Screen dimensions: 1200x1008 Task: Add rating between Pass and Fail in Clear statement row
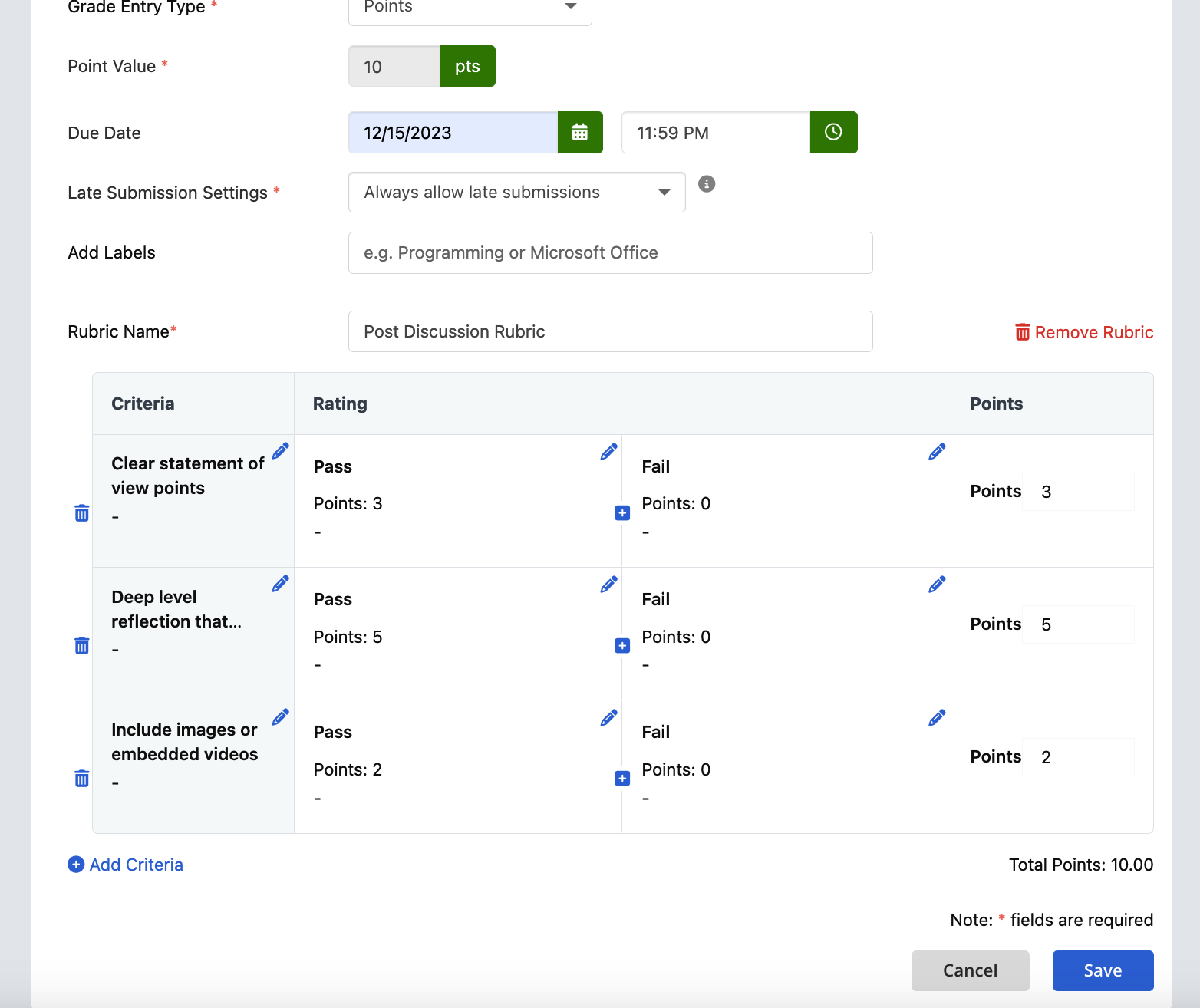click(622, 512)
